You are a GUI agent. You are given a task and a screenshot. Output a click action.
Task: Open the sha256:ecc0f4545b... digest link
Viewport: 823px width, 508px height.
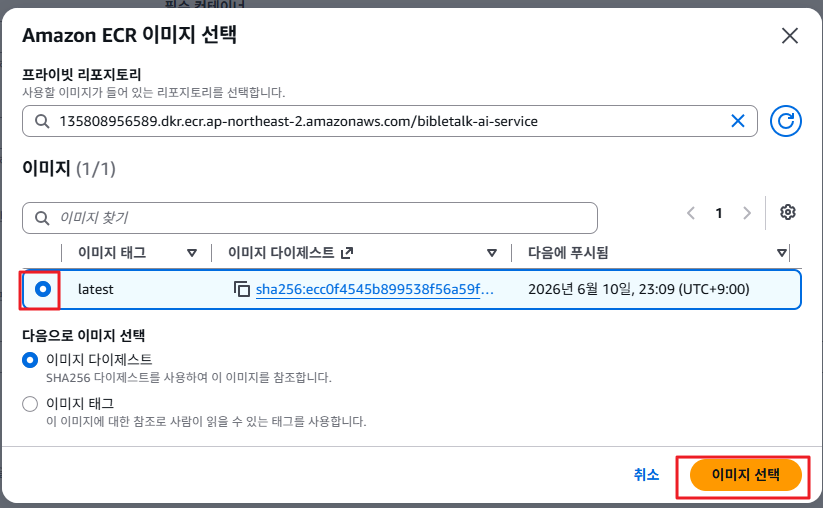374,289
